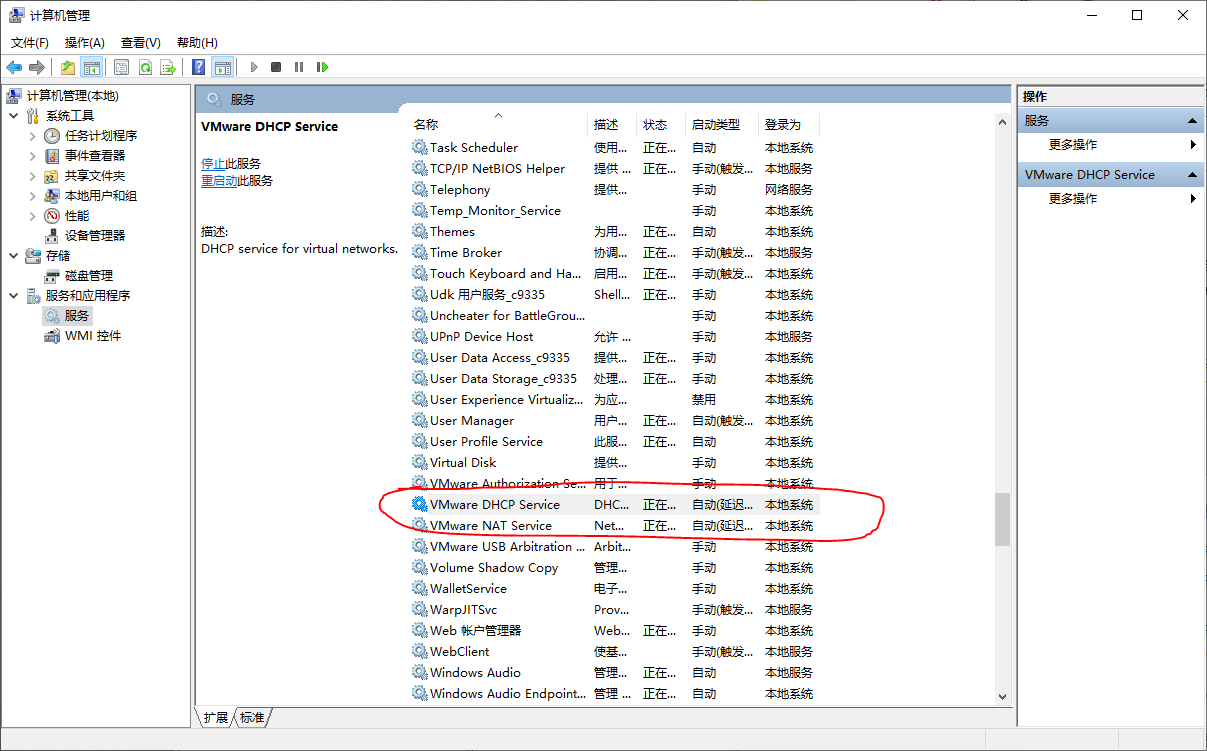1207x751 pixels.
Task: Stop the service using the stop icon
Action: [275, 67]
